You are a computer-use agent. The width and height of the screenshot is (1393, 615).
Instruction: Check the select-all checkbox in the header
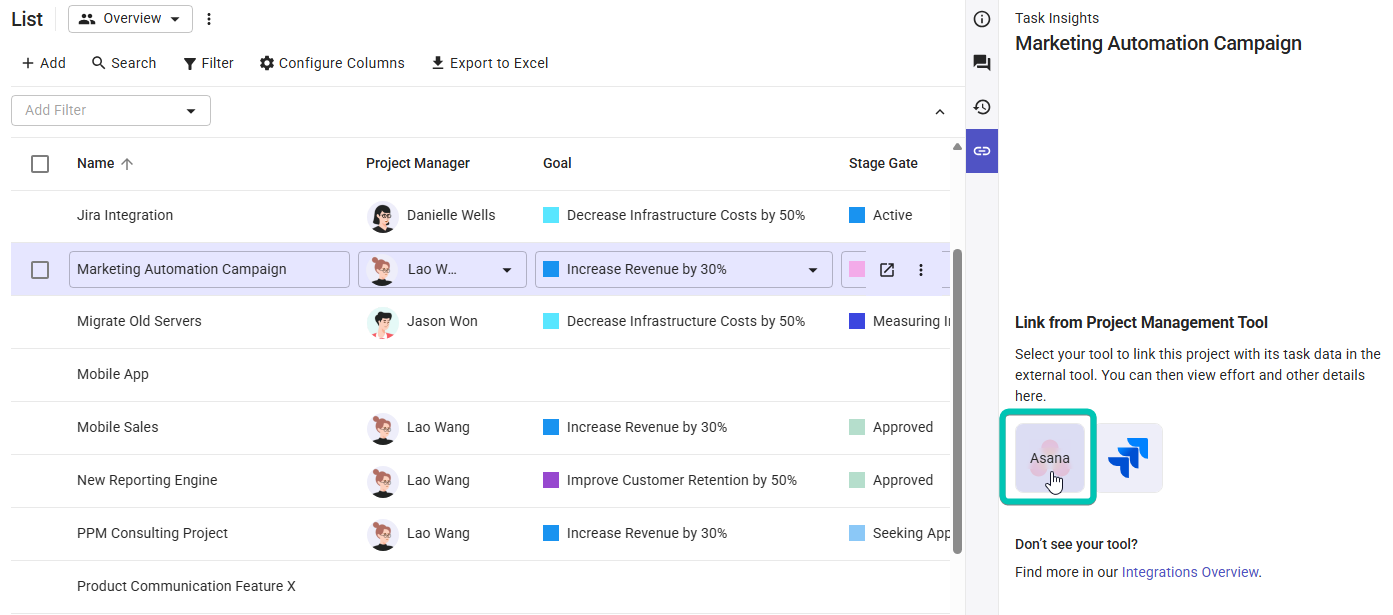coord(40,163)
